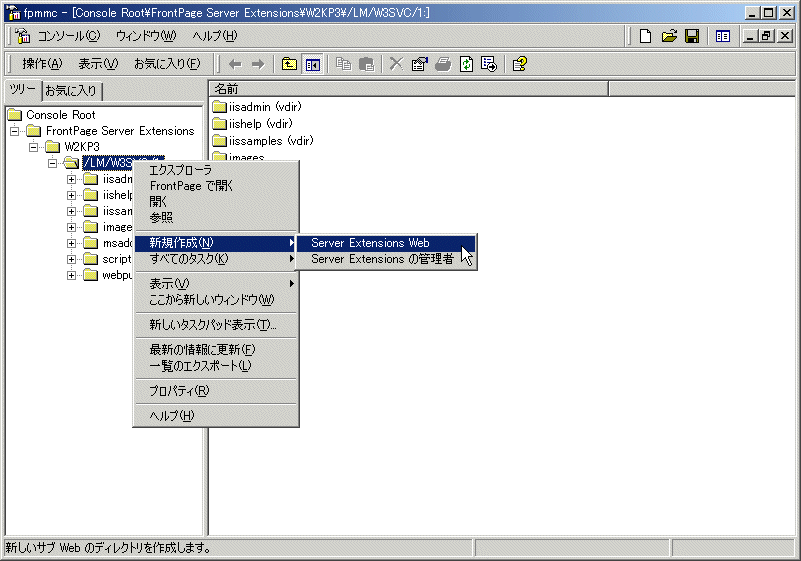Click the iisadmin (vdir) folder icon in list
This screenshot has width=801, height=561.
pos(220,107)
